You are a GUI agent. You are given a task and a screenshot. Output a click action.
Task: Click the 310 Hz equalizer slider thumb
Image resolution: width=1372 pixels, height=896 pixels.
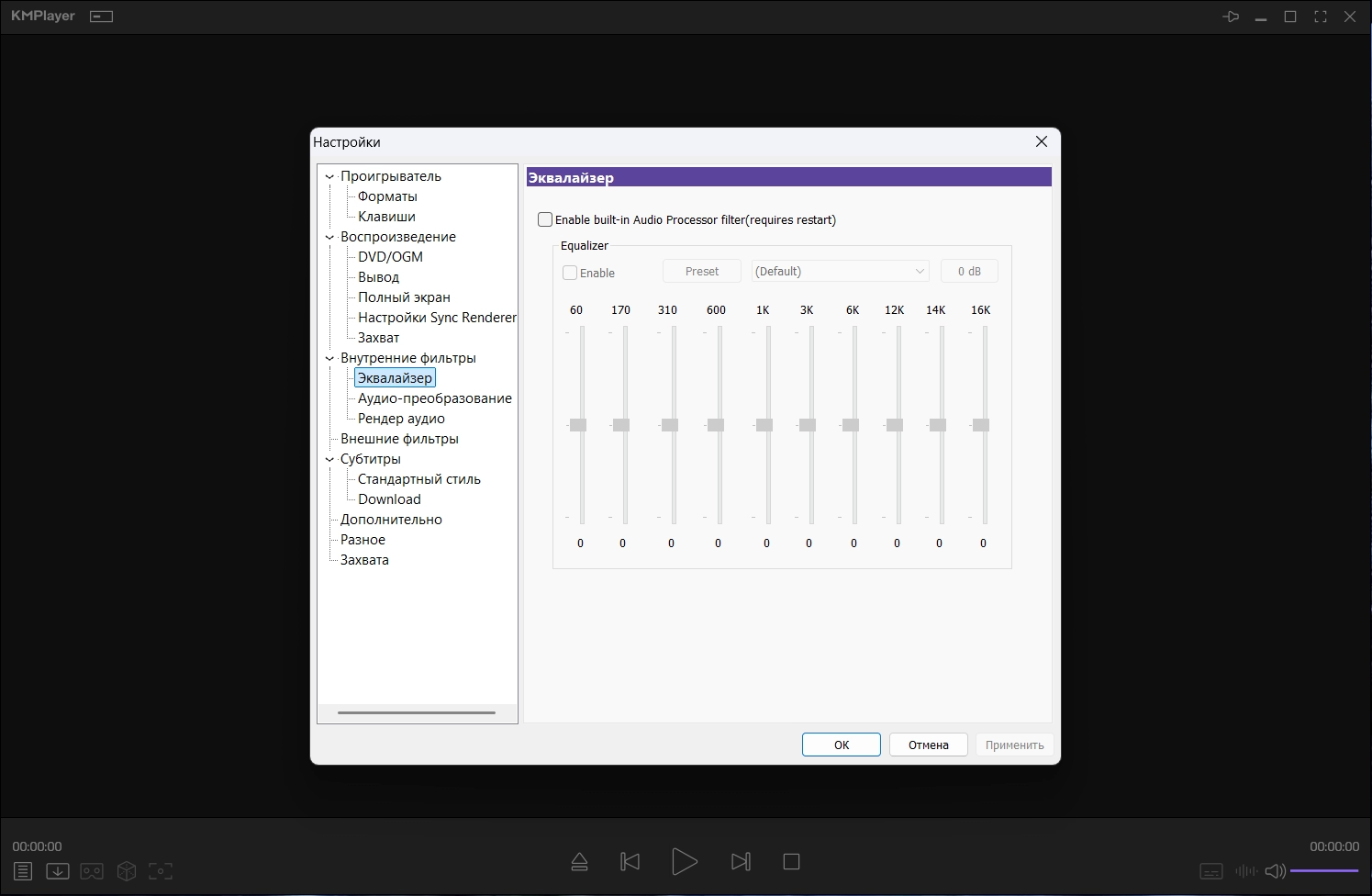click(x=670, y=425)
